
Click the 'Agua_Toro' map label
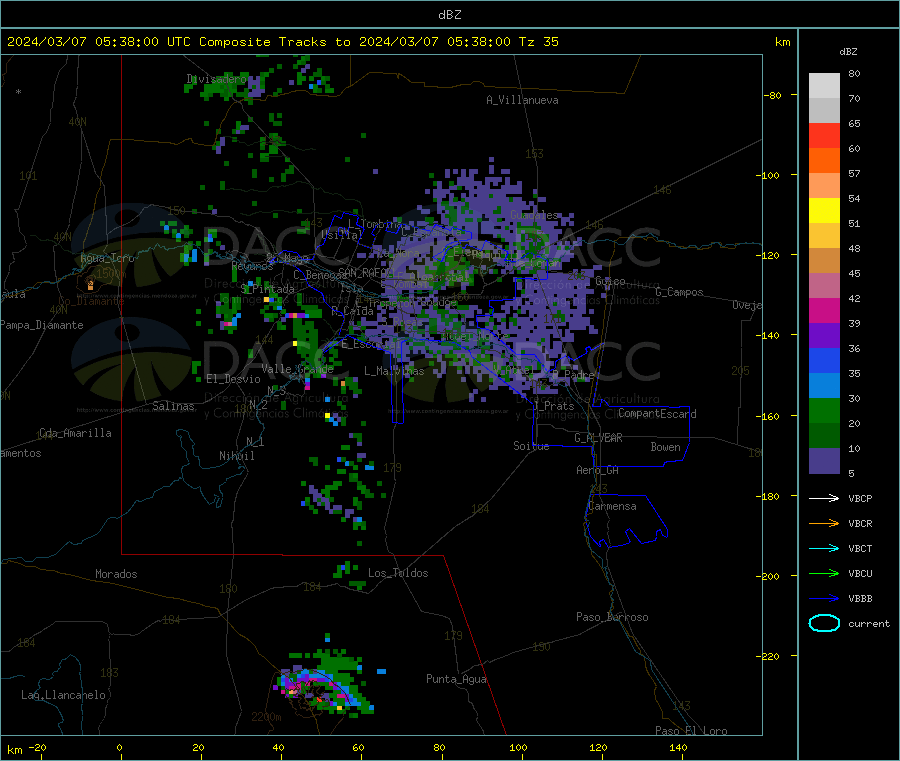(x=107, y=258)
